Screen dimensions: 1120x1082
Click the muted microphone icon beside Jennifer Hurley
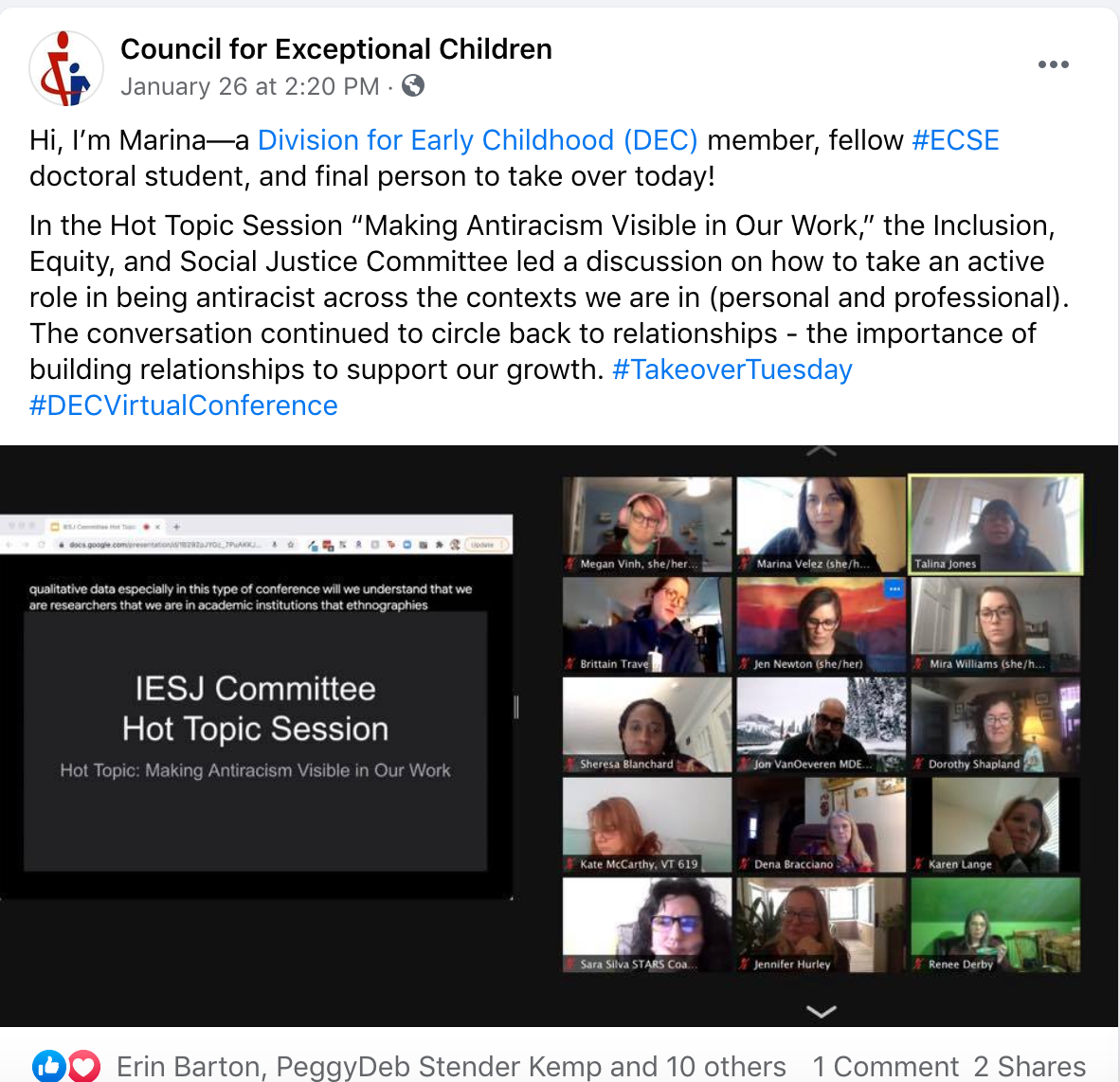(x=744, y=965)
